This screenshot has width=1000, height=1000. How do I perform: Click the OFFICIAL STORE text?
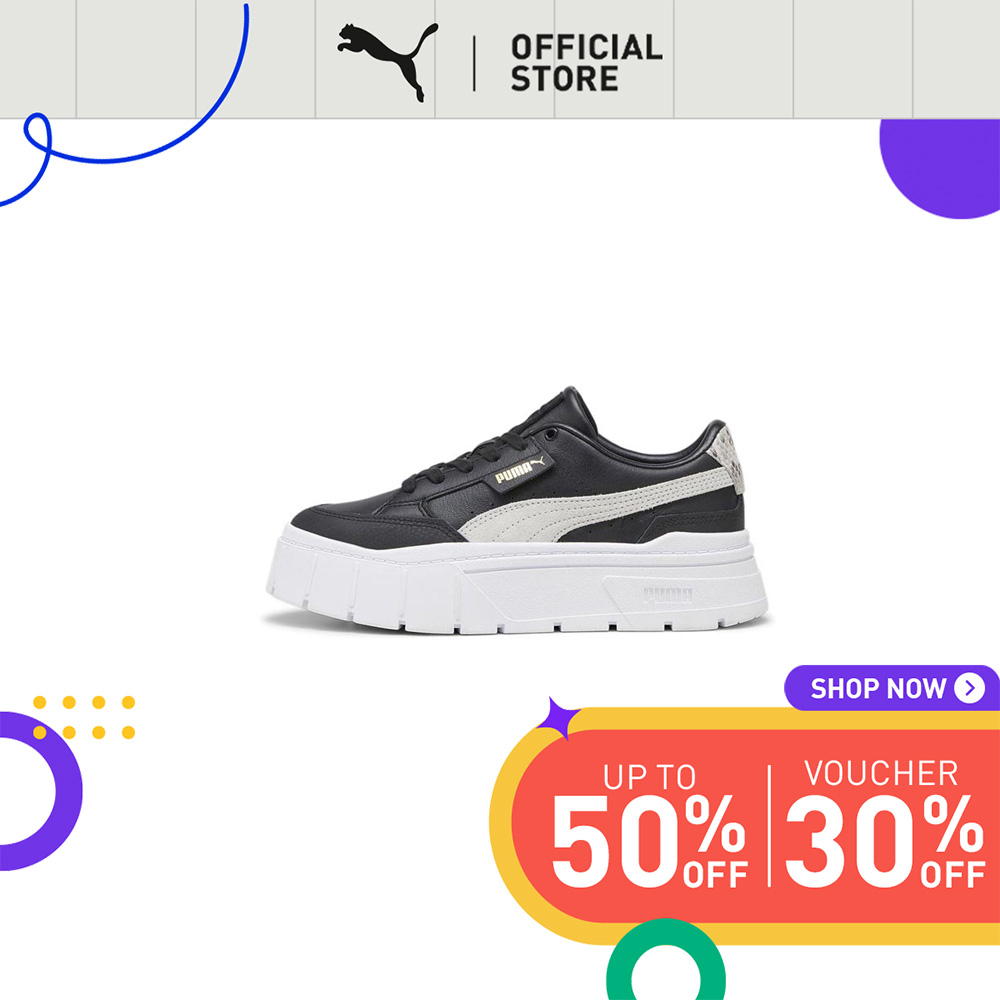point(587,63)
